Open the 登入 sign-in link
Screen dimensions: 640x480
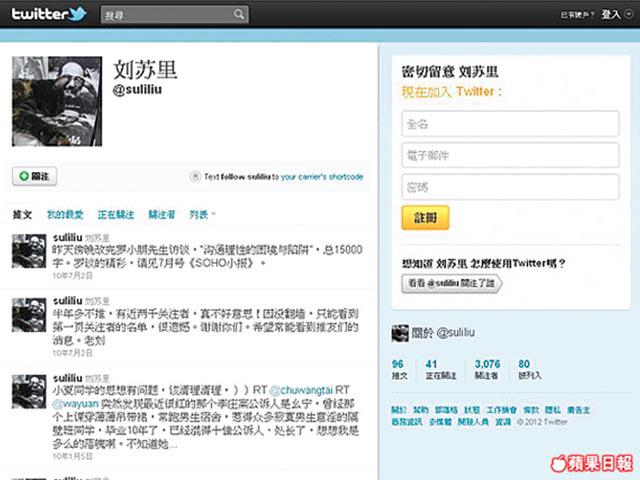[x=611, y=14]
